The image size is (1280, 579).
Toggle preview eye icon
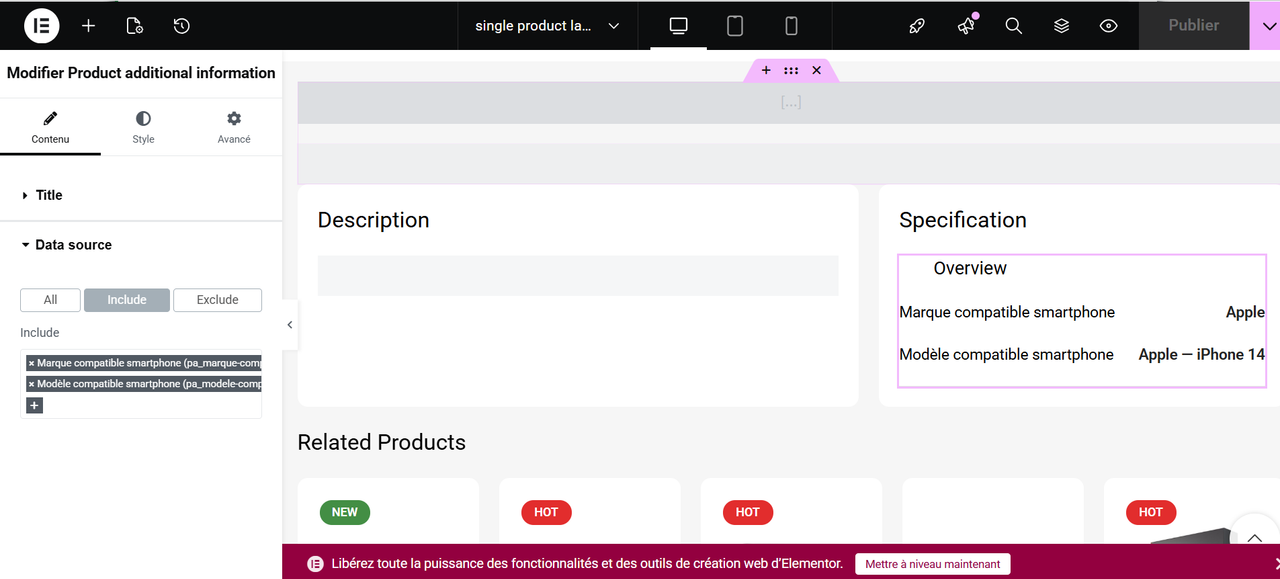[x=1108, y=26]
